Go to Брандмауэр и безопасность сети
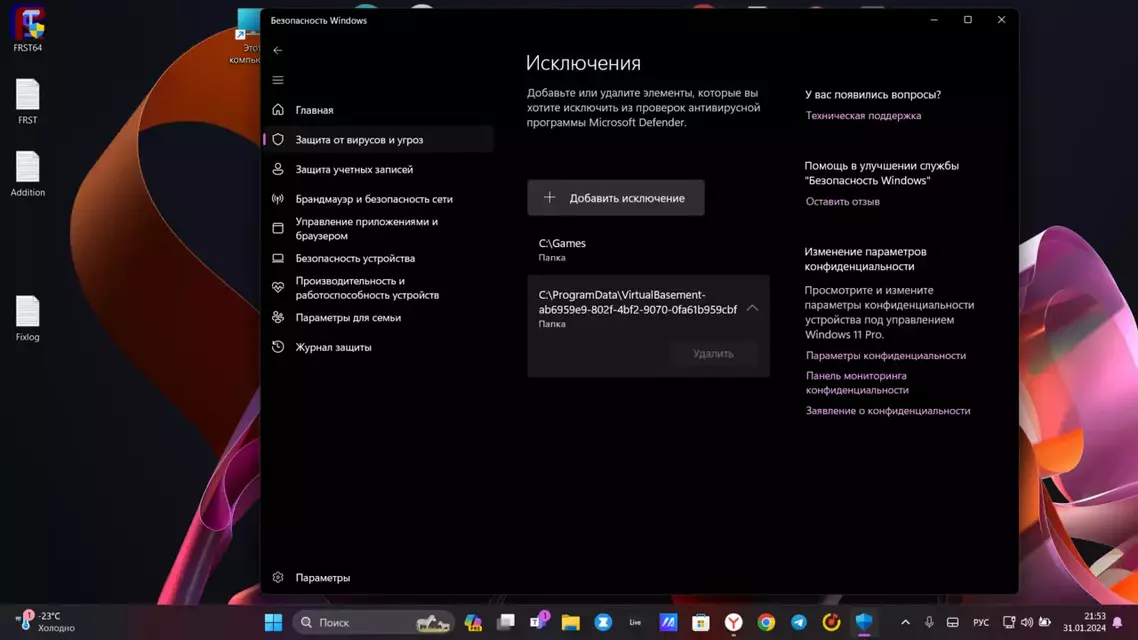Screen dimensions: 1138x640 pos(378,199)
